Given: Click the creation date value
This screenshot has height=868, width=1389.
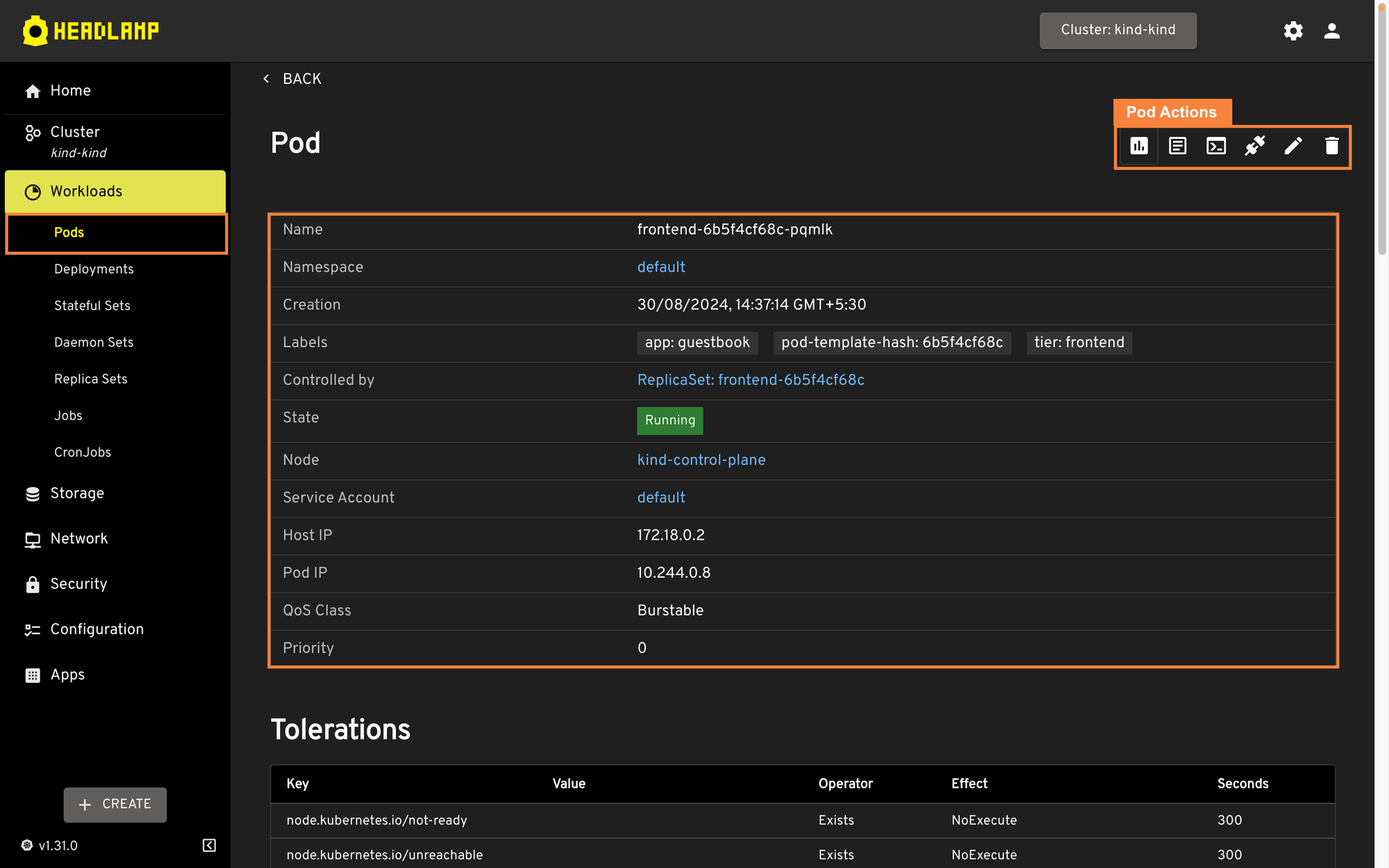Looking at the screenshot, I should click(x=751, y=305).
